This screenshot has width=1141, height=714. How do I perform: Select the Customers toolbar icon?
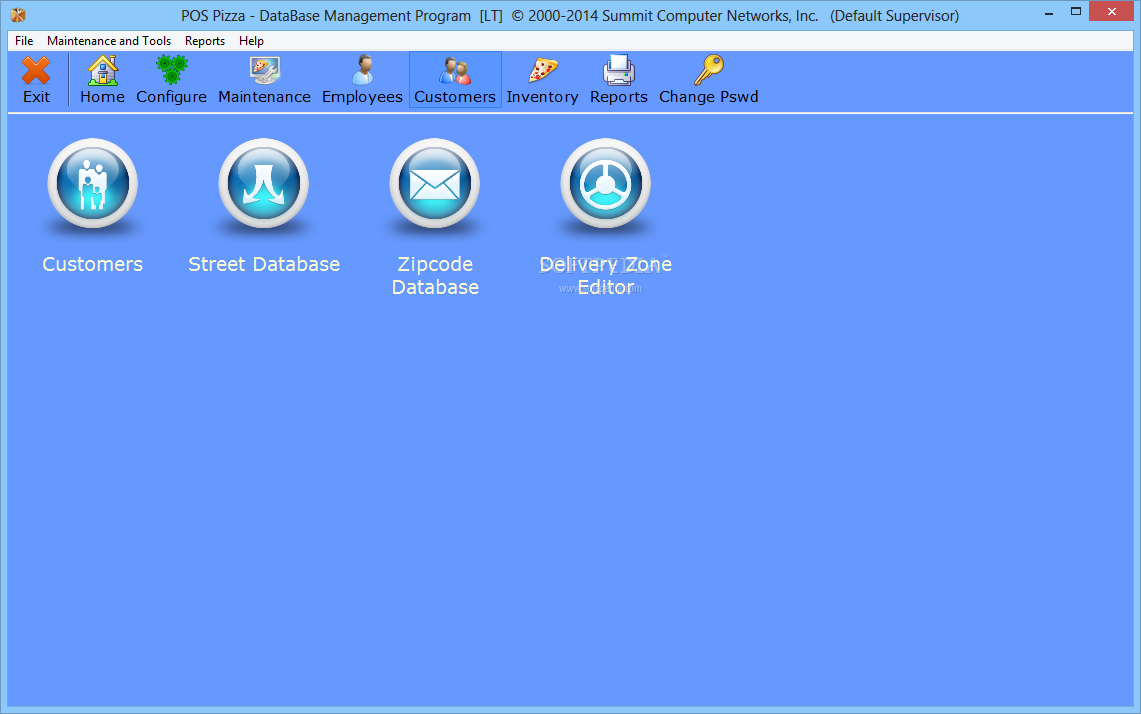[455, 71]
